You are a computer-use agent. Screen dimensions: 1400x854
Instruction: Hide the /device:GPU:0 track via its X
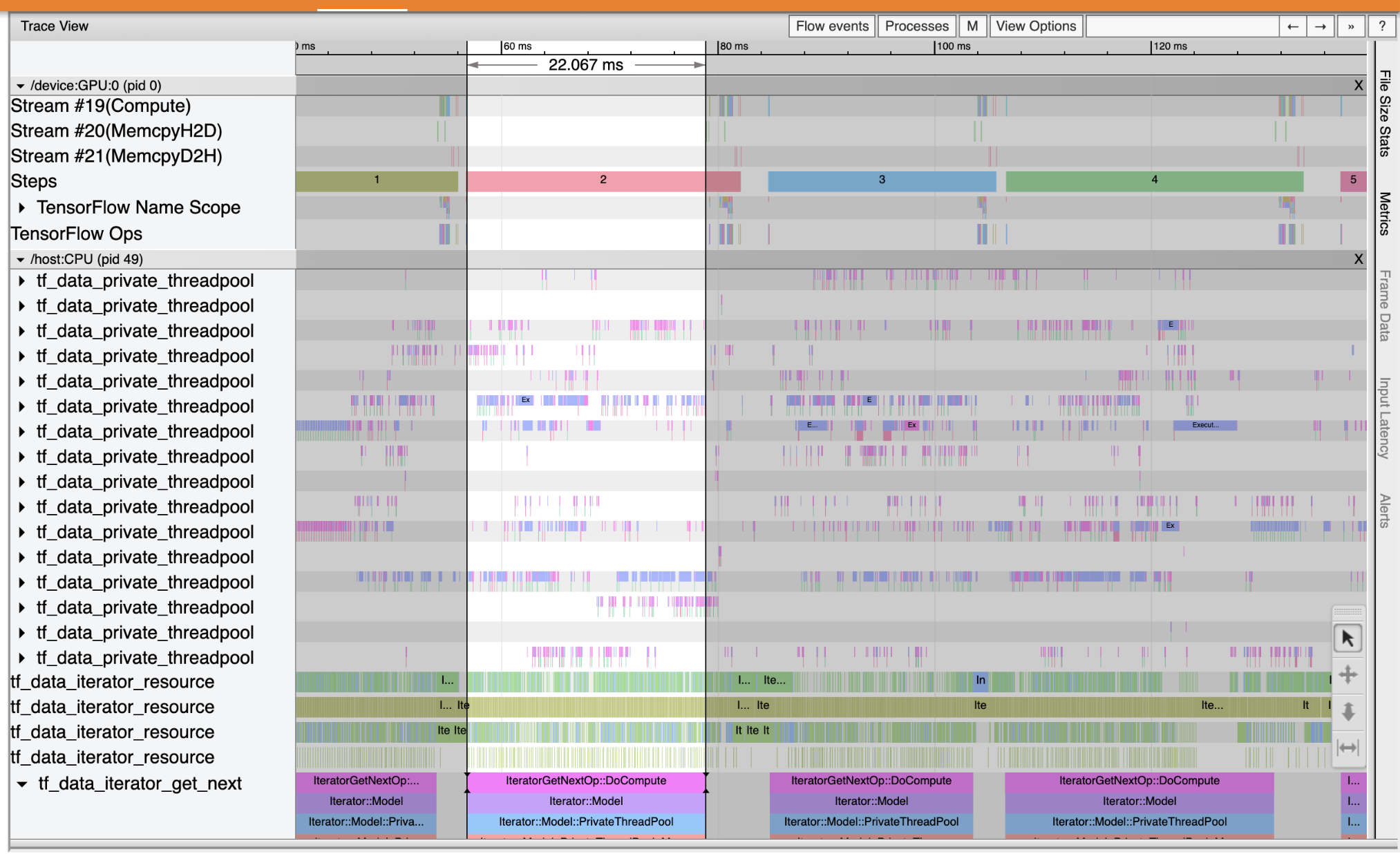pyautogui.click(x=1359, y=85)
